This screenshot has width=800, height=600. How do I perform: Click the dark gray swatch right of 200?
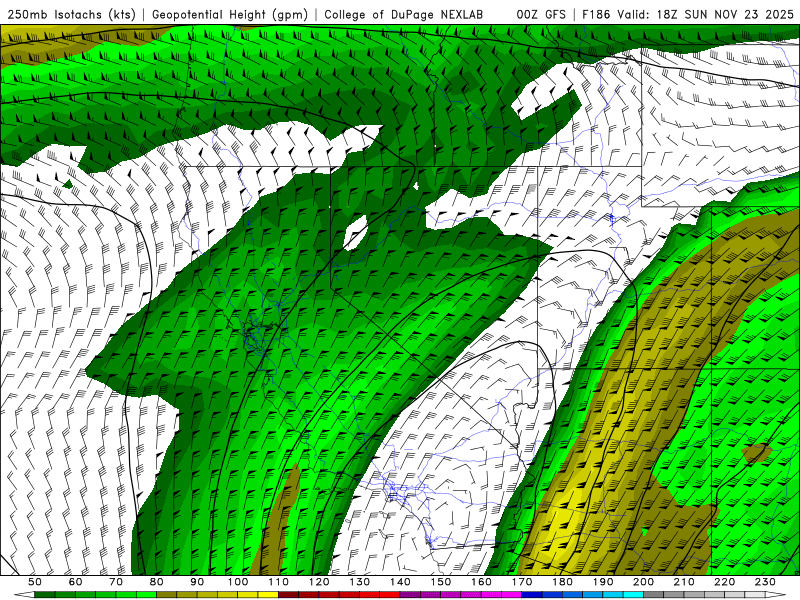coord(654,595)
